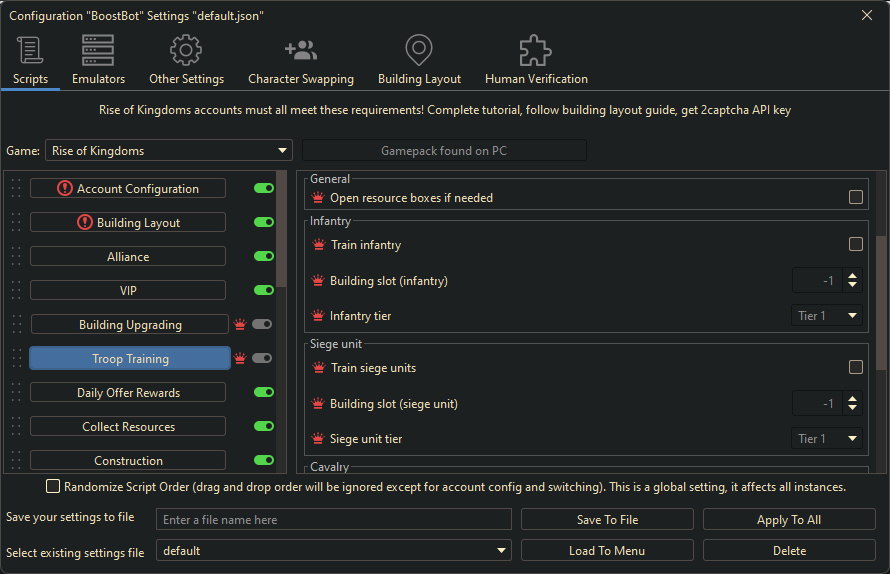Click the Human Verification puzzle icon
The height and width of the screenshot is (574, 890).
click(x=536, y=50)
